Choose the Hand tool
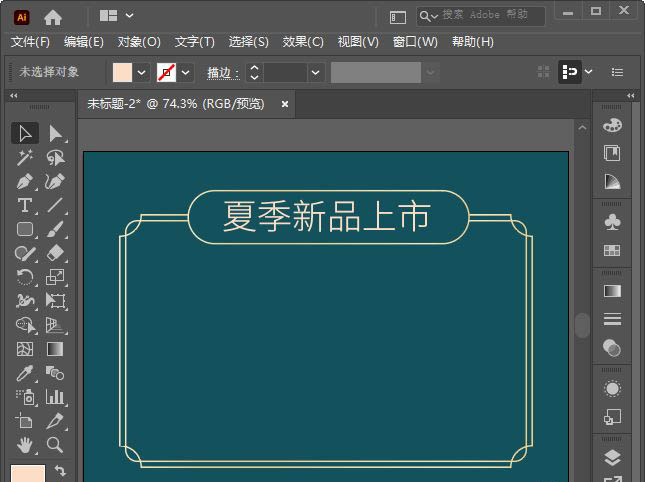This screenshot has width=645, height=482. coord(25,445)
